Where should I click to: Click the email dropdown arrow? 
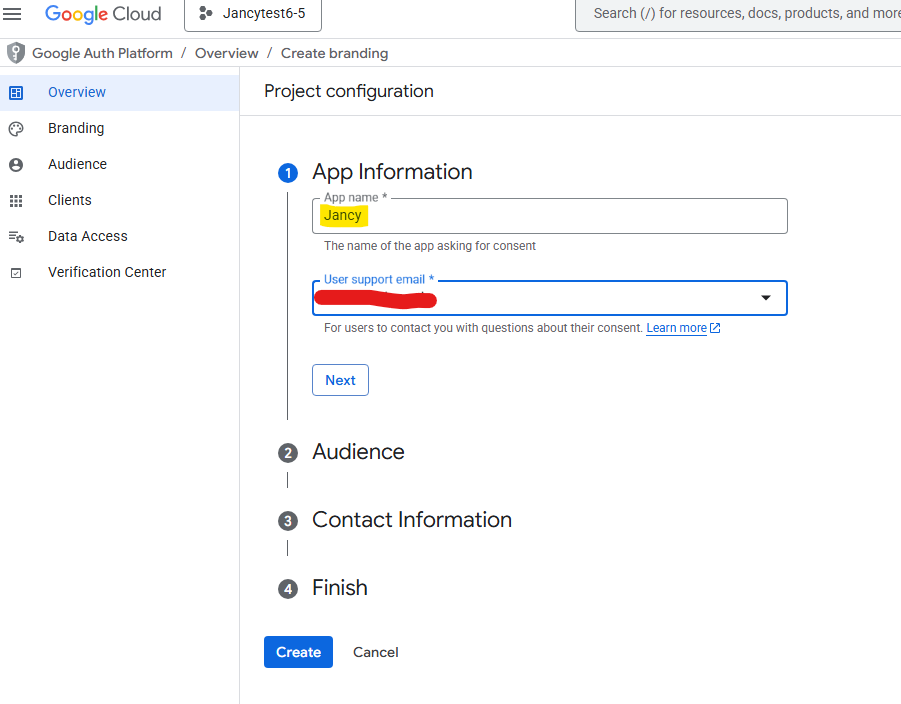point(766,298)
